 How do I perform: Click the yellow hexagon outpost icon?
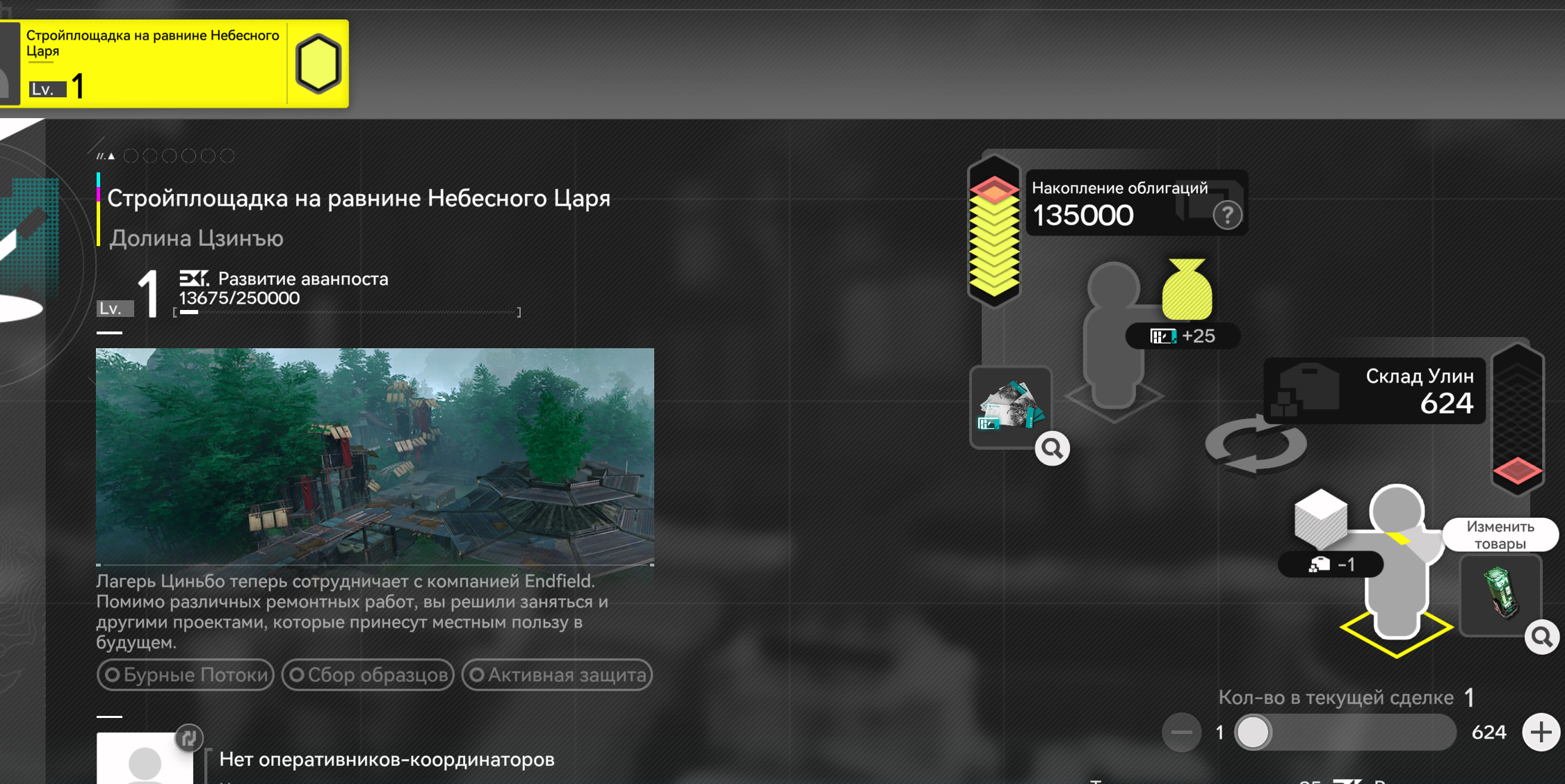[x=318, y=63]
